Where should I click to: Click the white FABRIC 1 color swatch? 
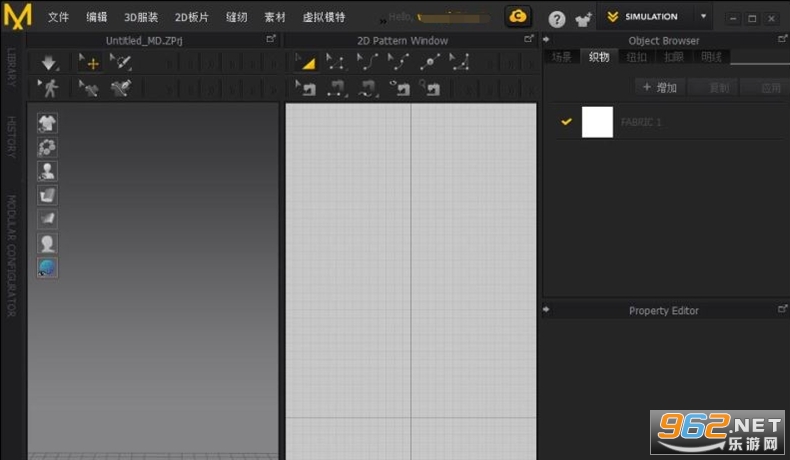point(598,122)
